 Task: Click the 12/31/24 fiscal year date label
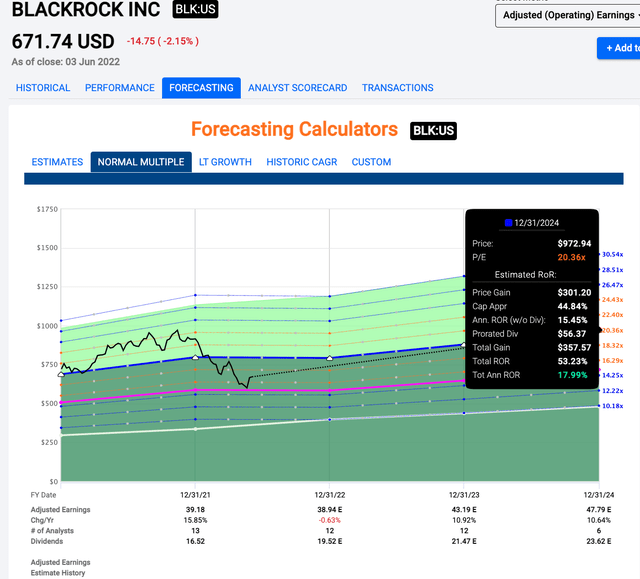(599, 495)
